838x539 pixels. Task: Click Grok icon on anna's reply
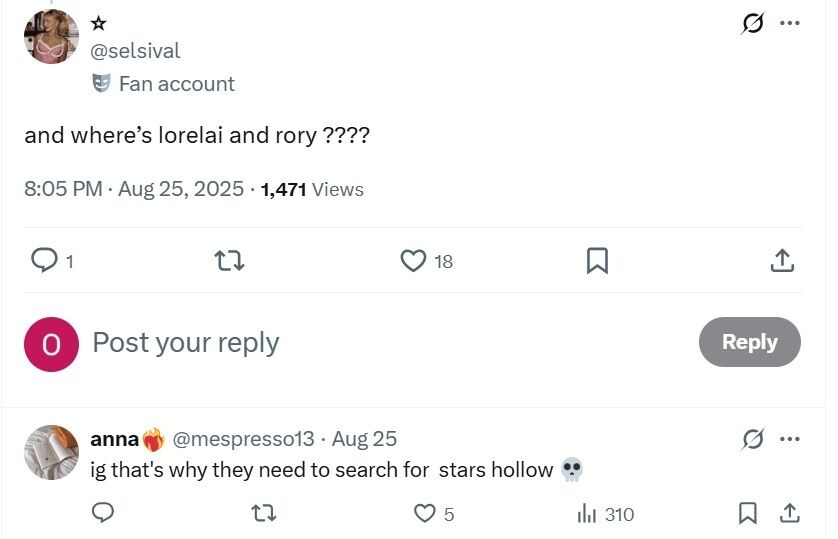(753, 439)
